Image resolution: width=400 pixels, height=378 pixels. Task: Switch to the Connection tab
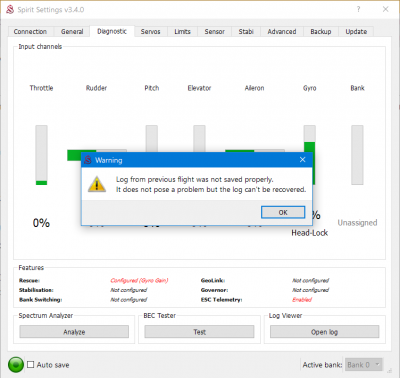30,32
